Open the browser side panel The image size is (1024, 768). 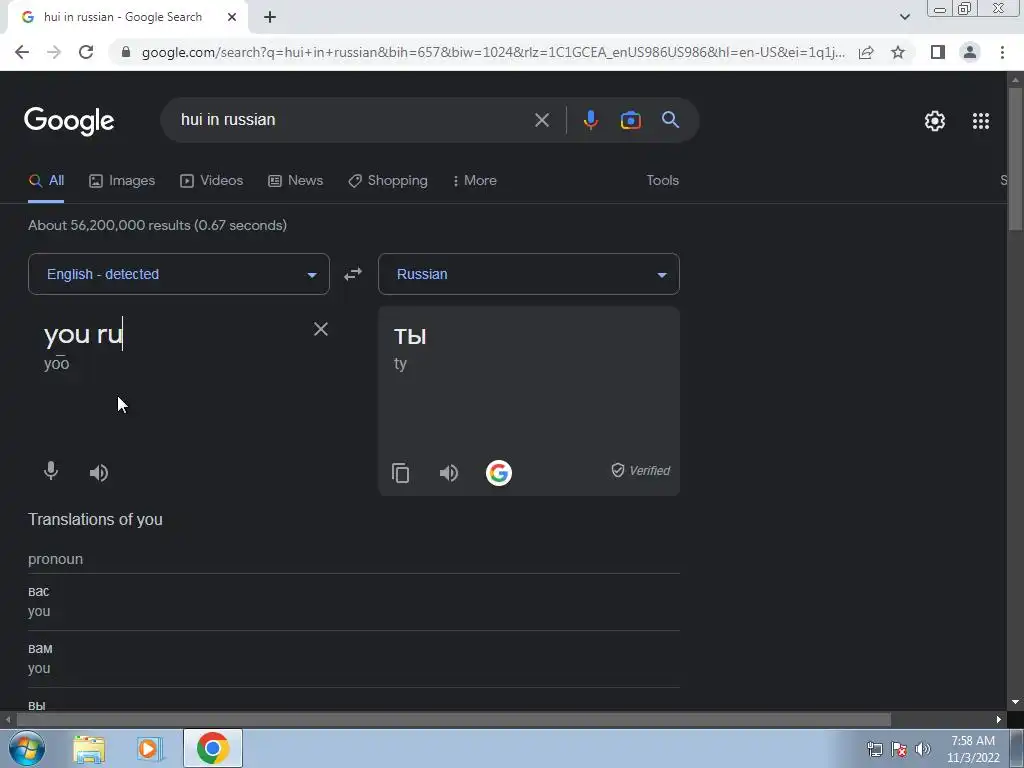938,52
